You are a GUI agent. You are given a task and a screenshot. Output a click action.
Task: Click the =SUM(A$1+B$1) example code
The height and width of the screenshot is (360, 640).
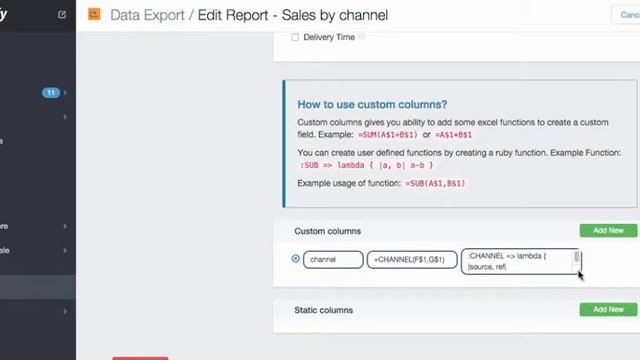coord(388,135)
